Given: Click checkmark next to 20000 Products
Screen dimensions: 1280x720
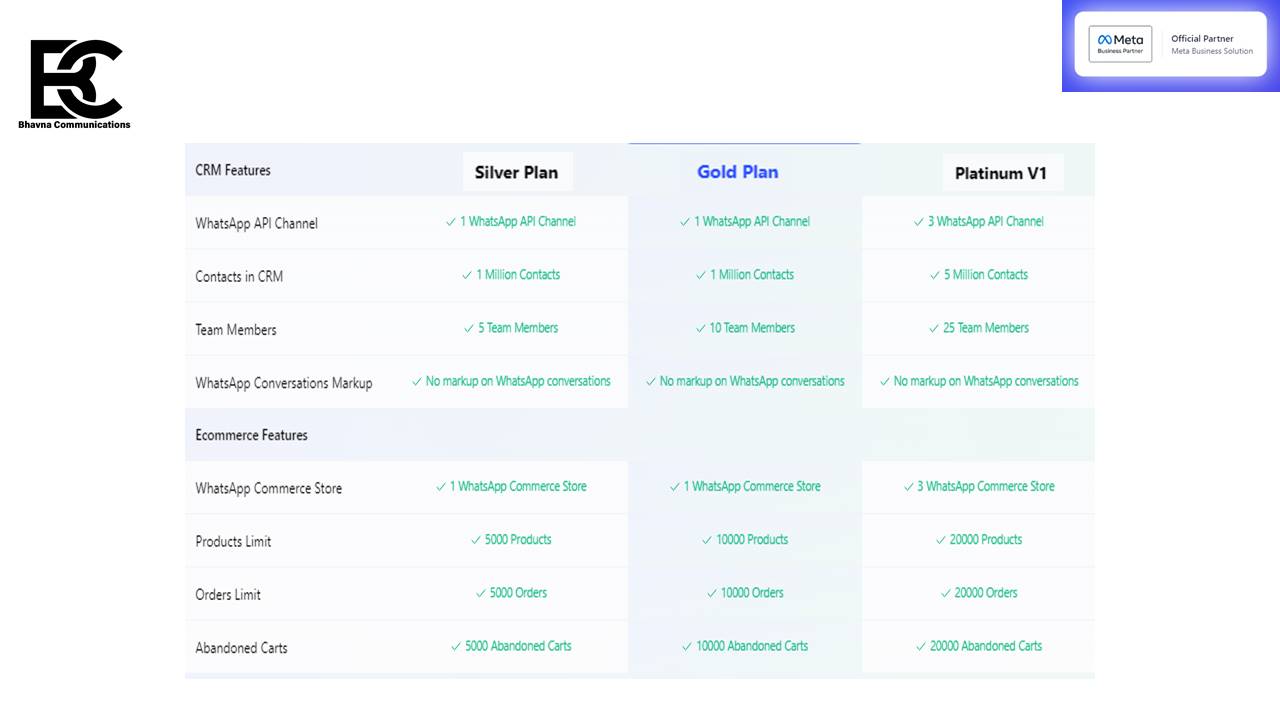Looking at the screenshot, I should pos(941,540).
